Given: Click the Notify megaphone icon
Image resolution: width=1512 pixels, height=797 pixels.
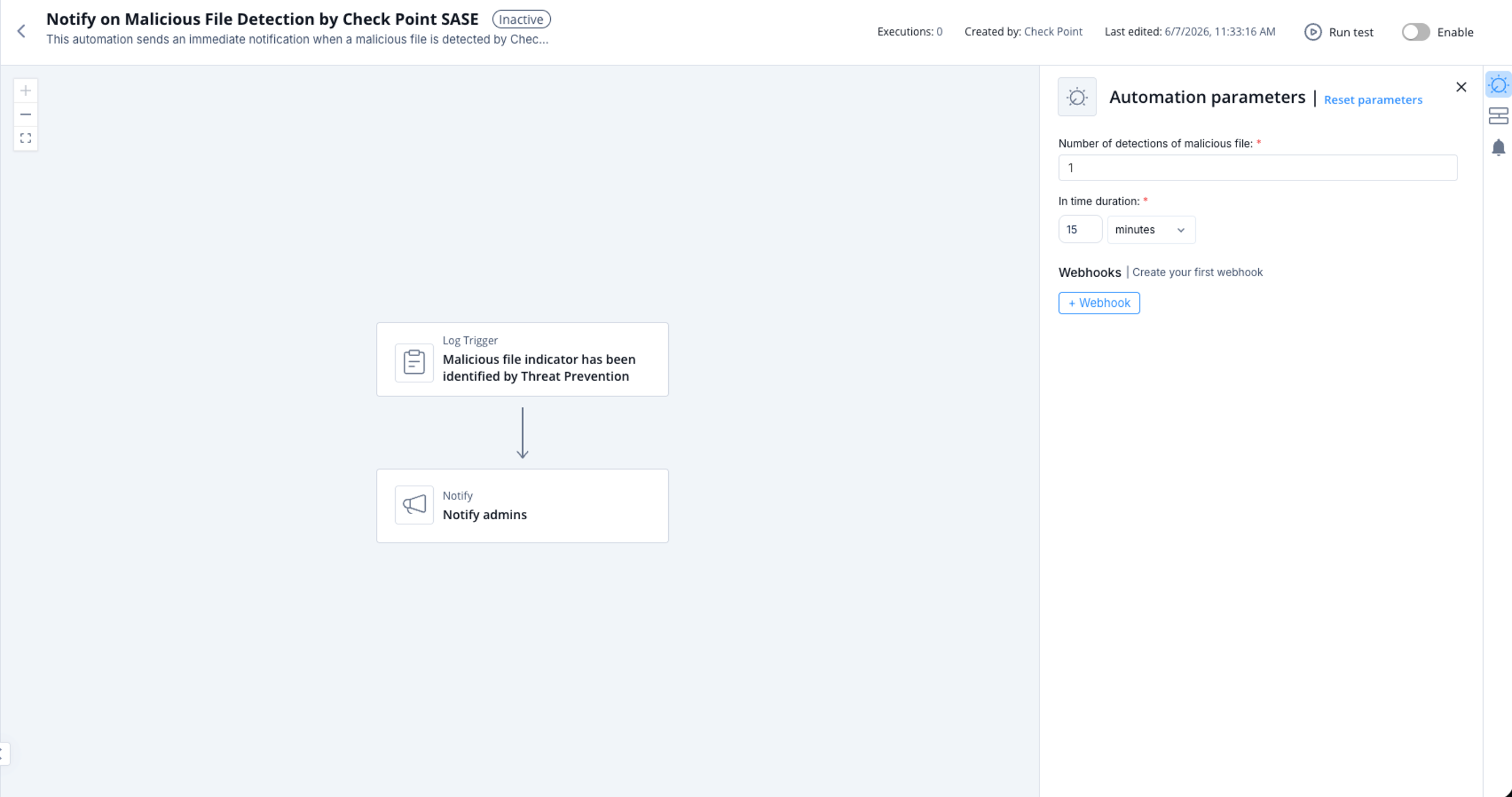Looking at the screenshot, I should [414, 504].
